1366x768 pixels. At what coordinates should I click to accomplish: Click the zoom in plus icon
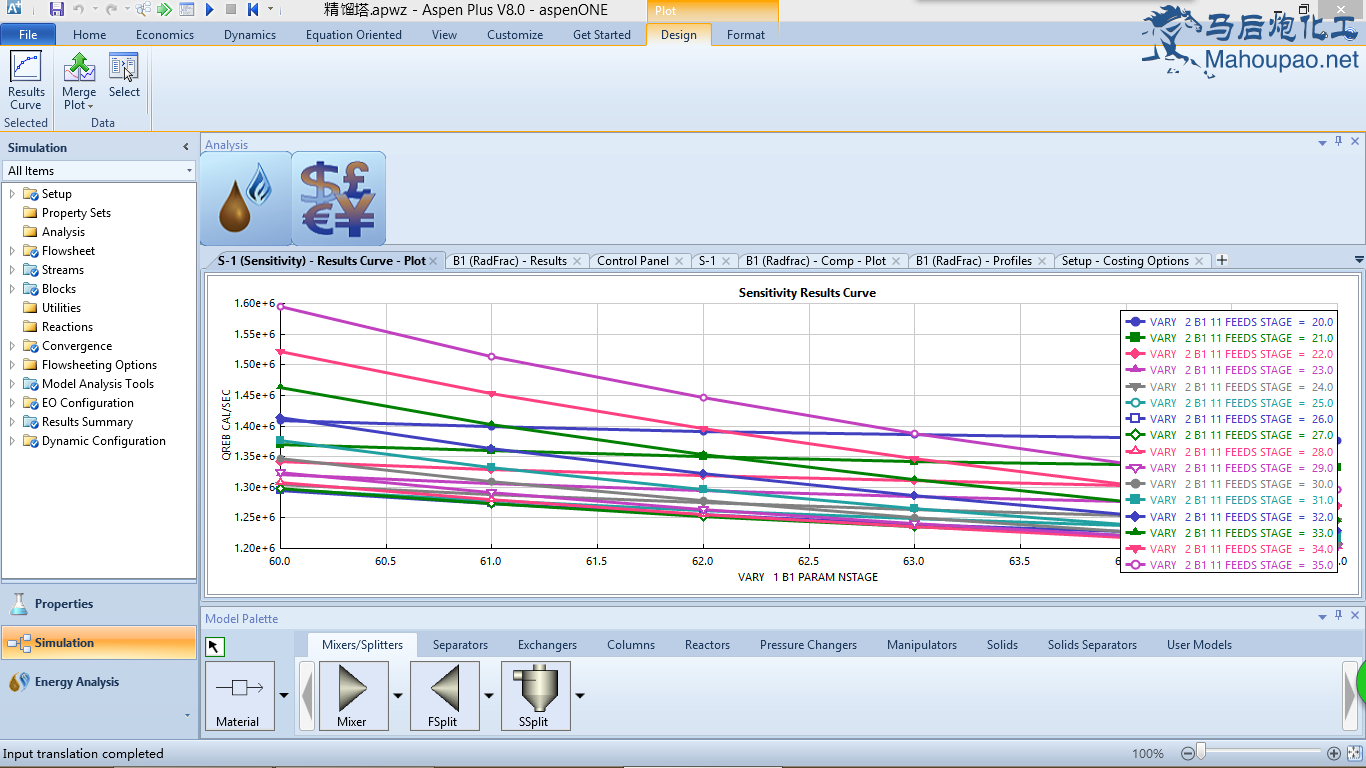(x=1334, y=753)
